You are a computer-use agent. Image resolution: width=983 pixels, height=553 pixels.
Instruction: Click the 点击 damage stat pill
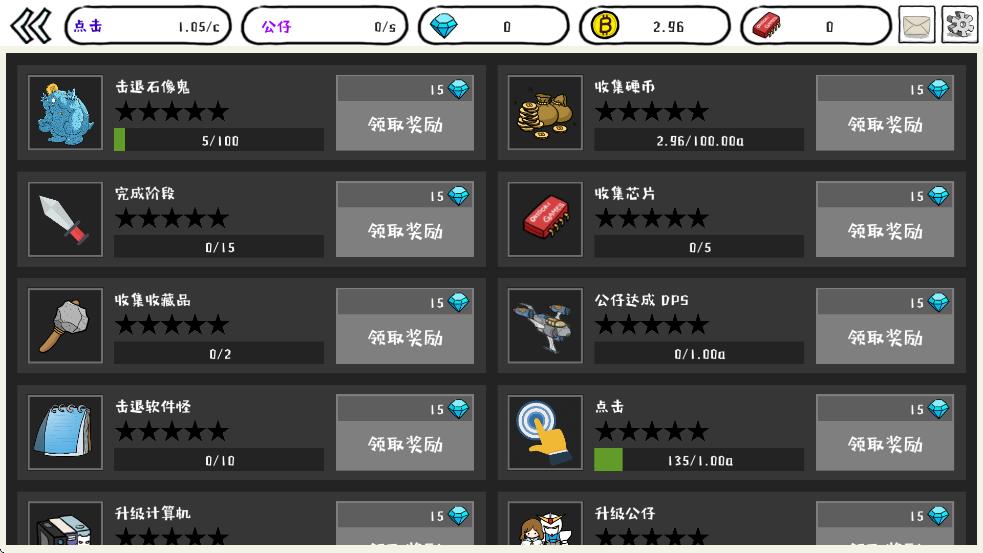[x=148, y=26]
